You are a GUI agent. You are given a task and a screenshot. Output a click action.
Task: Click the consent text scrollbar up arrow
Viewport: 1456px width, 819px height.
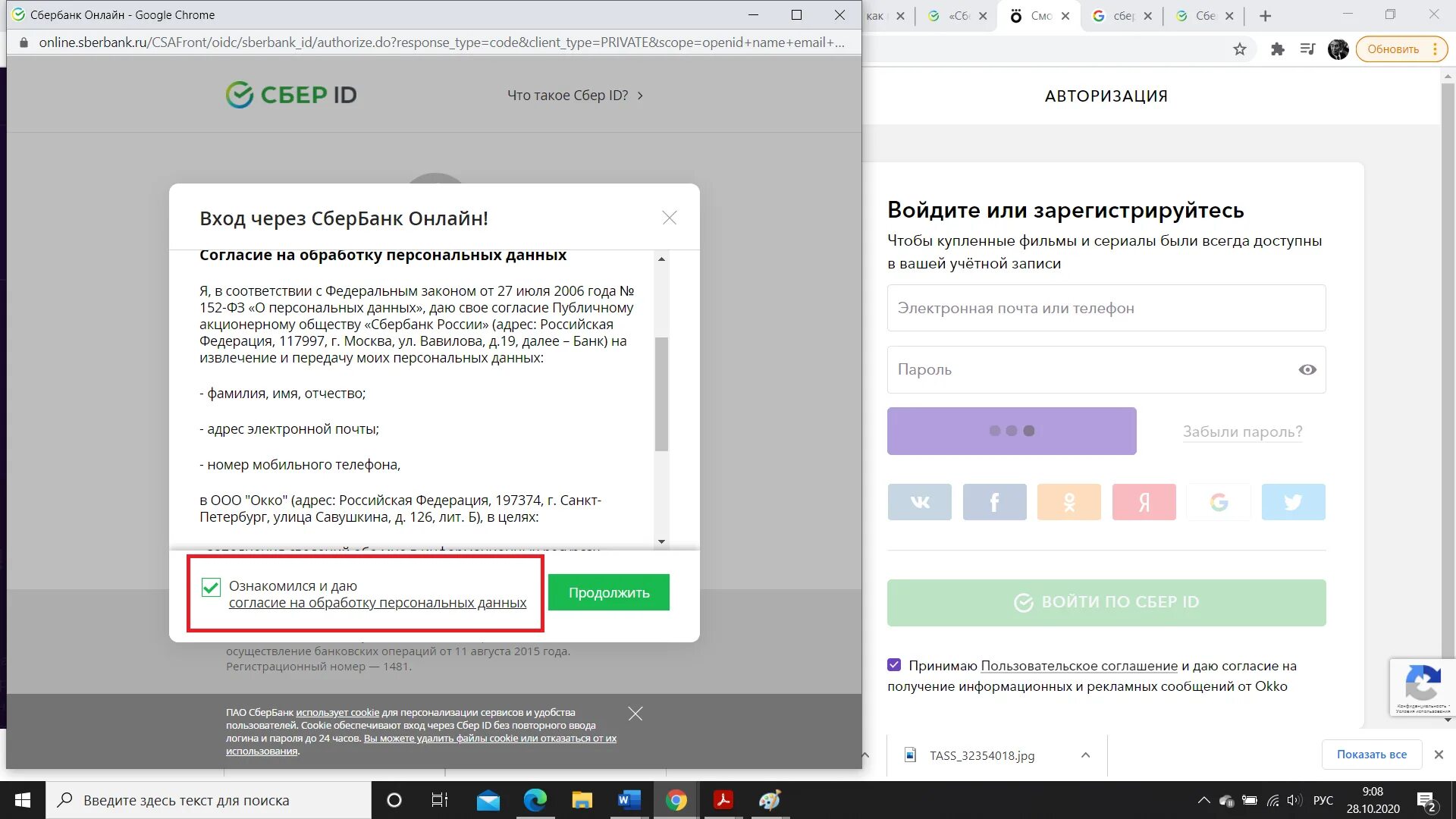pos(661,259)
